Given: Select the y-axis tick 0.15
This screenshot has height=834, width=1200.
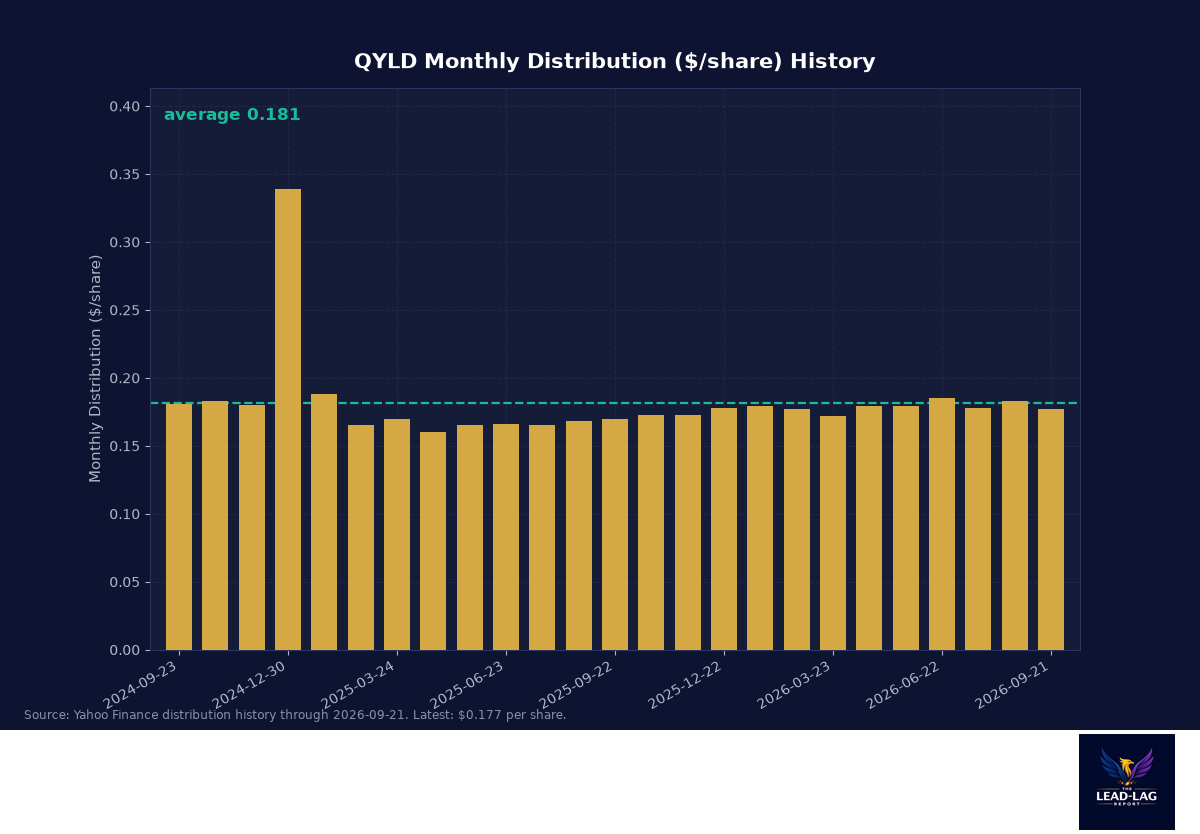Looking at the screenshot, I should pos(124,447).
